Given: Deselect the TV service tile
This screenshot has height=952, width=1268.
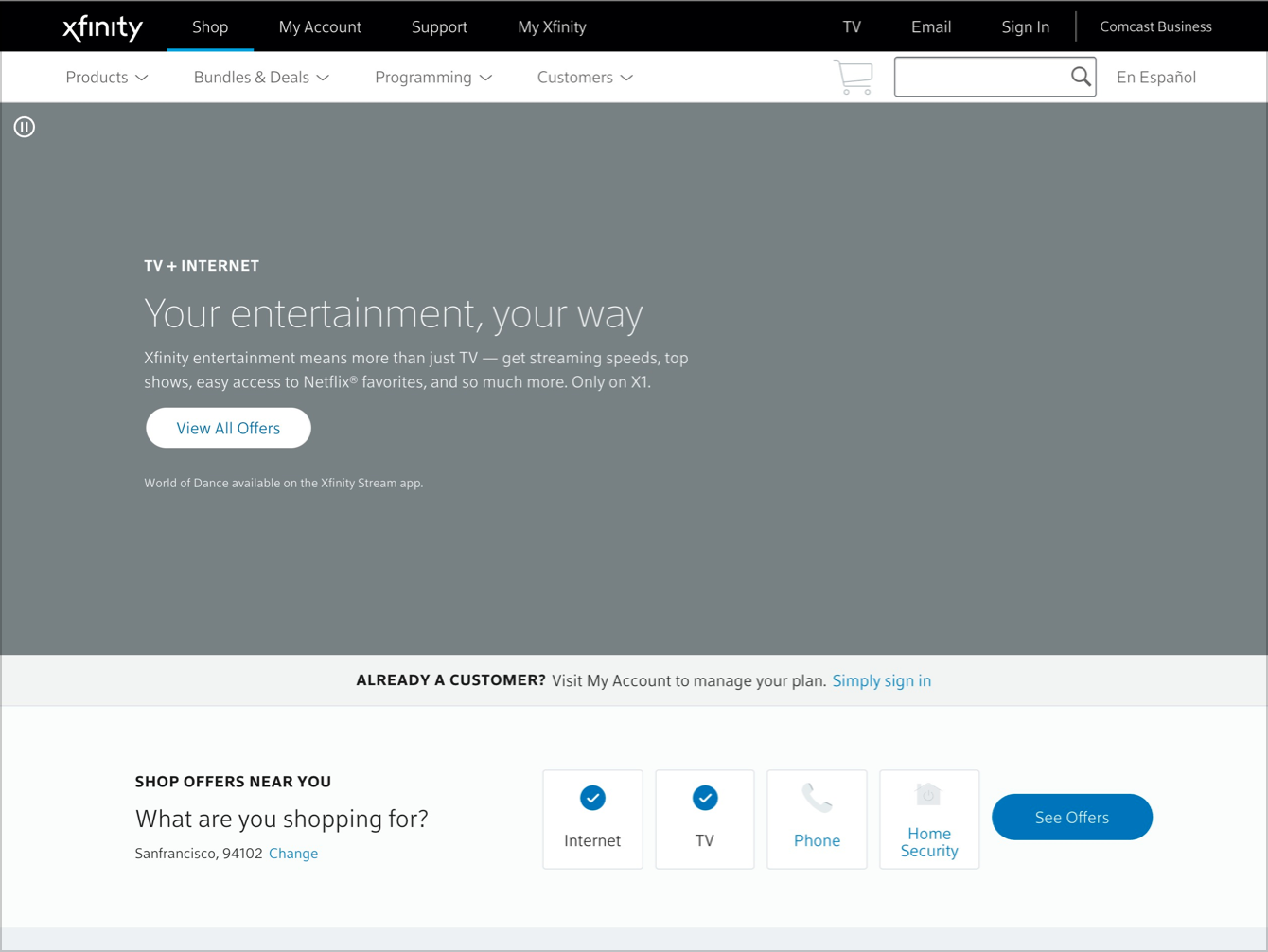Looking at the screenshot, I should pyautogui.click(x=705, y=820).
